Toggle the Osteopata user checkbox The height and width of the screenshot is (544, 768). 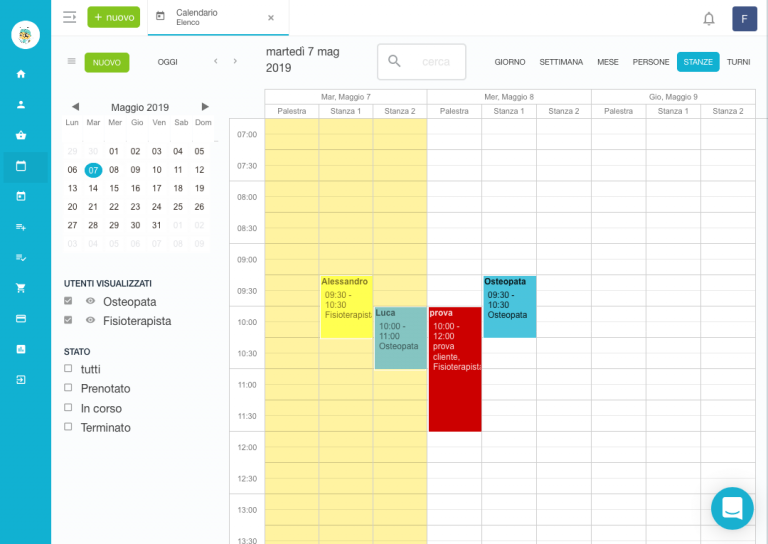[68, 301]
